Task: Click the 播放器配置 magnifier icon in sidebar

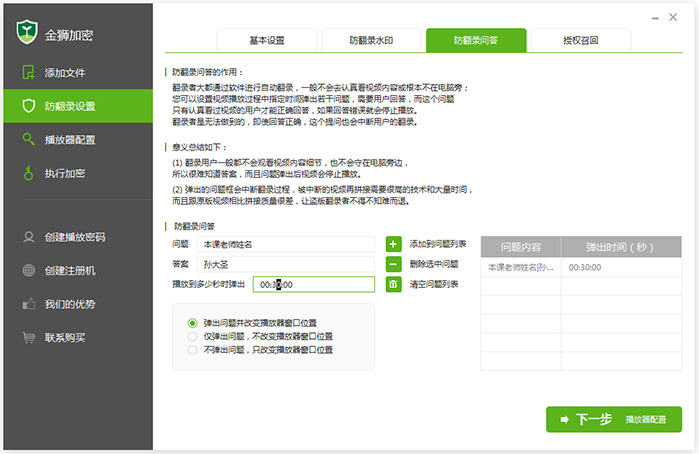Action: (29, 139)
